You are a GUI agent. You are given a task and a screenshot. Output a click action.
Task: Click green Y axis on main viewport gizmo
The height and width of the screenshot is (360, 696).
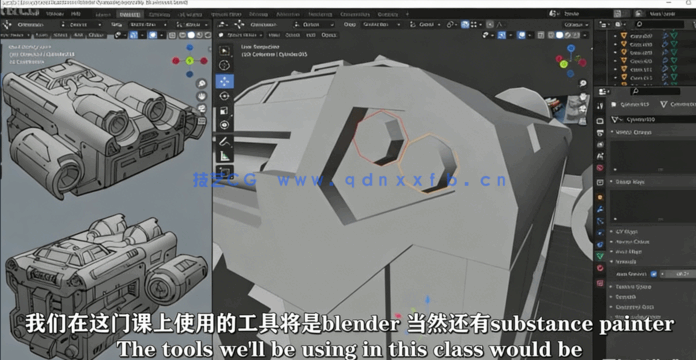[564, 64]
